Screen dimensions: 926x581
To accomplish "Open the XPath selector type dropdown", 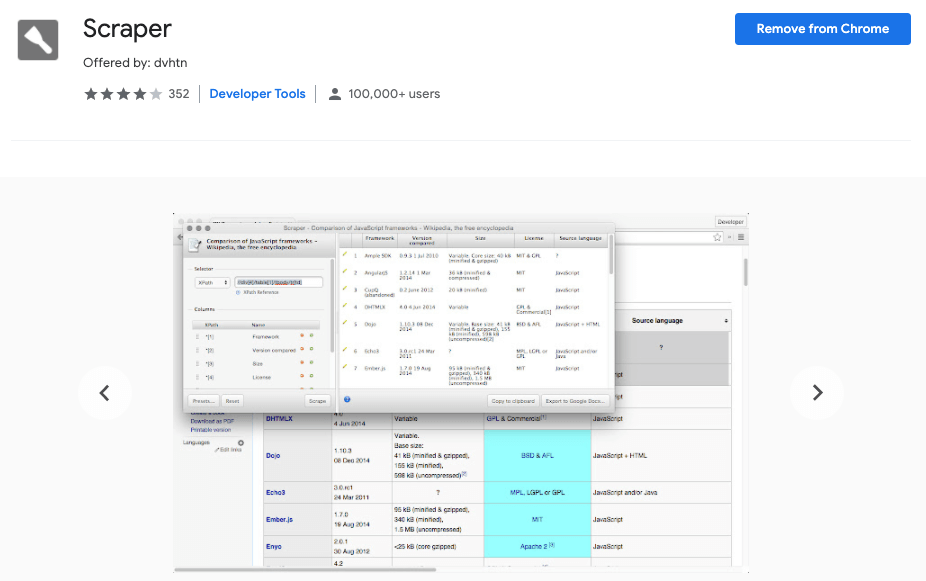I will pyautogui.click(x=212, y=283).
